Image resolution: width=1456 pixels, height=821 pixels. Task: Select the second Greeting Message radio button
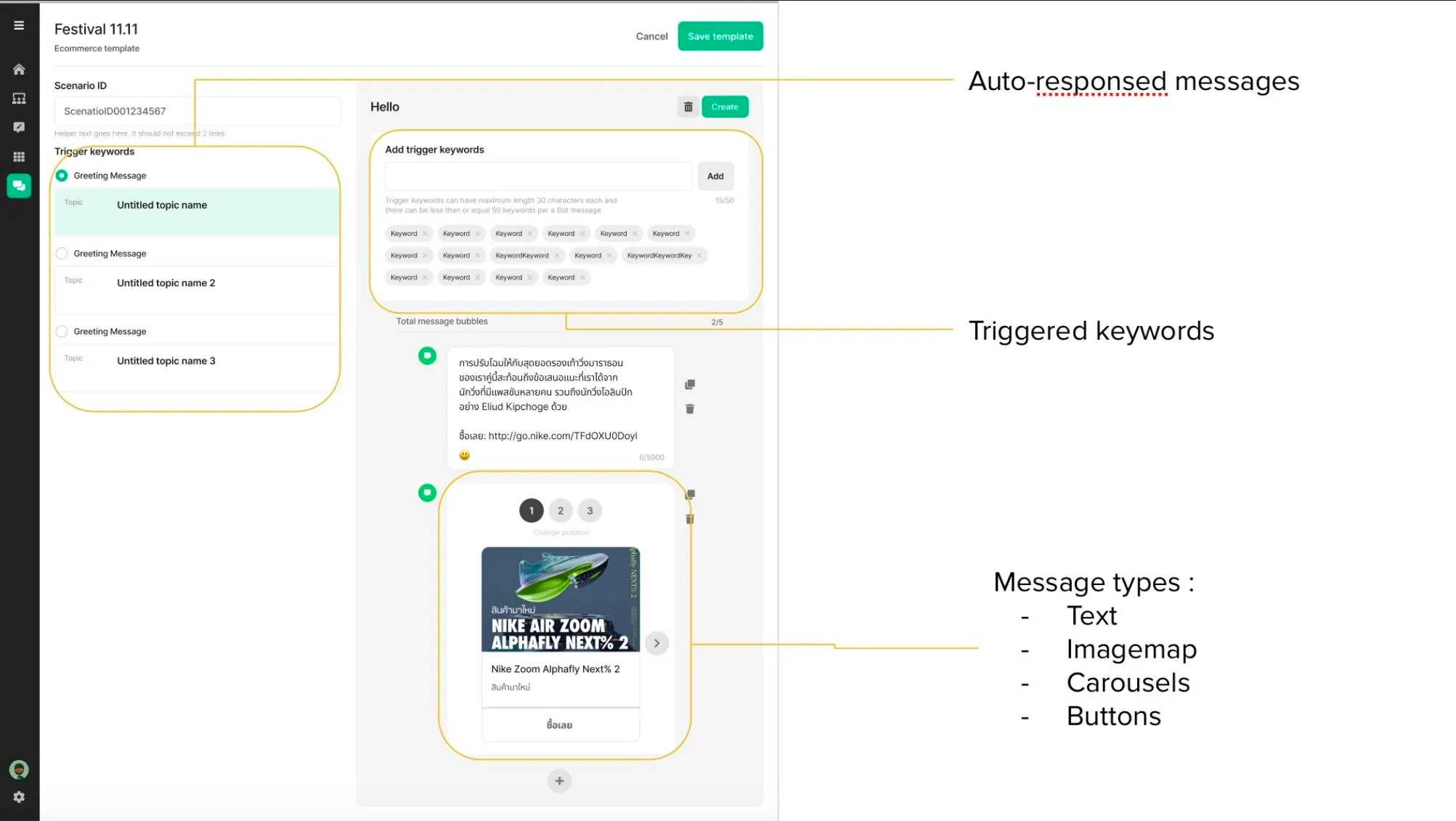(x=62, y=253)
